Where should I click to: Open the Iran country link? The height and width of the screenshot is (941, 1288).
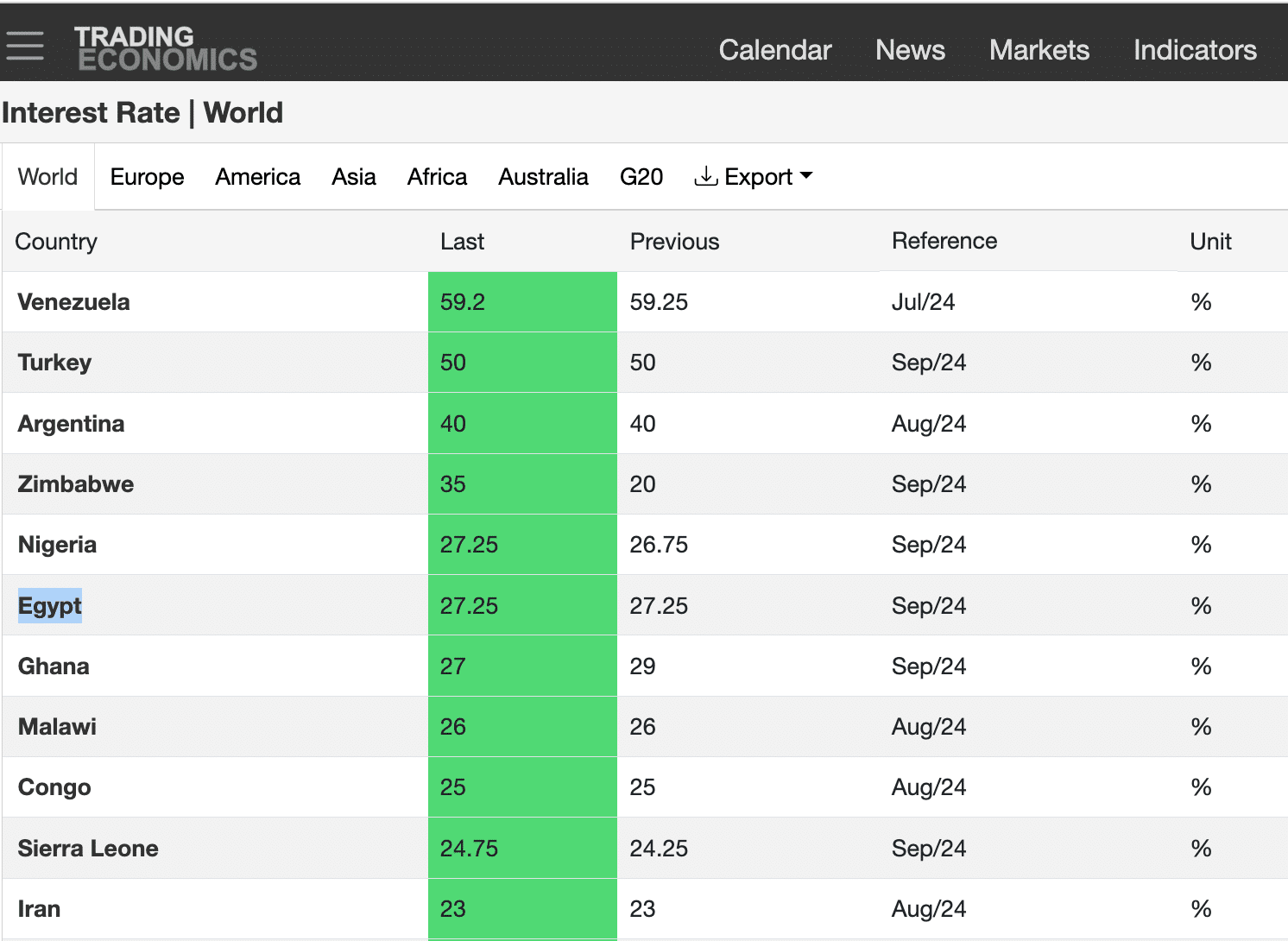point(39,909)
